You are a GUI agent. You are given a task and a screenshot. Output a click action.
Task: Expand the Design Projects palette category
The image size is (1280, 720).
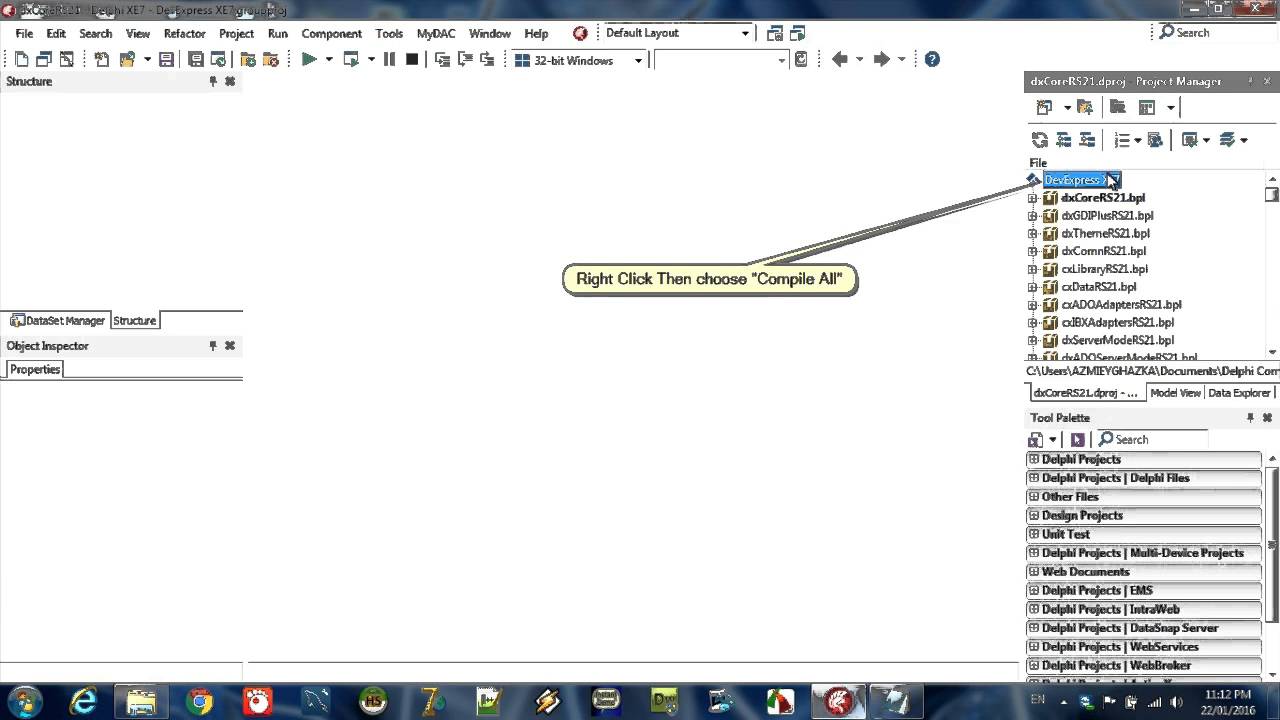tap(1034, 515)
